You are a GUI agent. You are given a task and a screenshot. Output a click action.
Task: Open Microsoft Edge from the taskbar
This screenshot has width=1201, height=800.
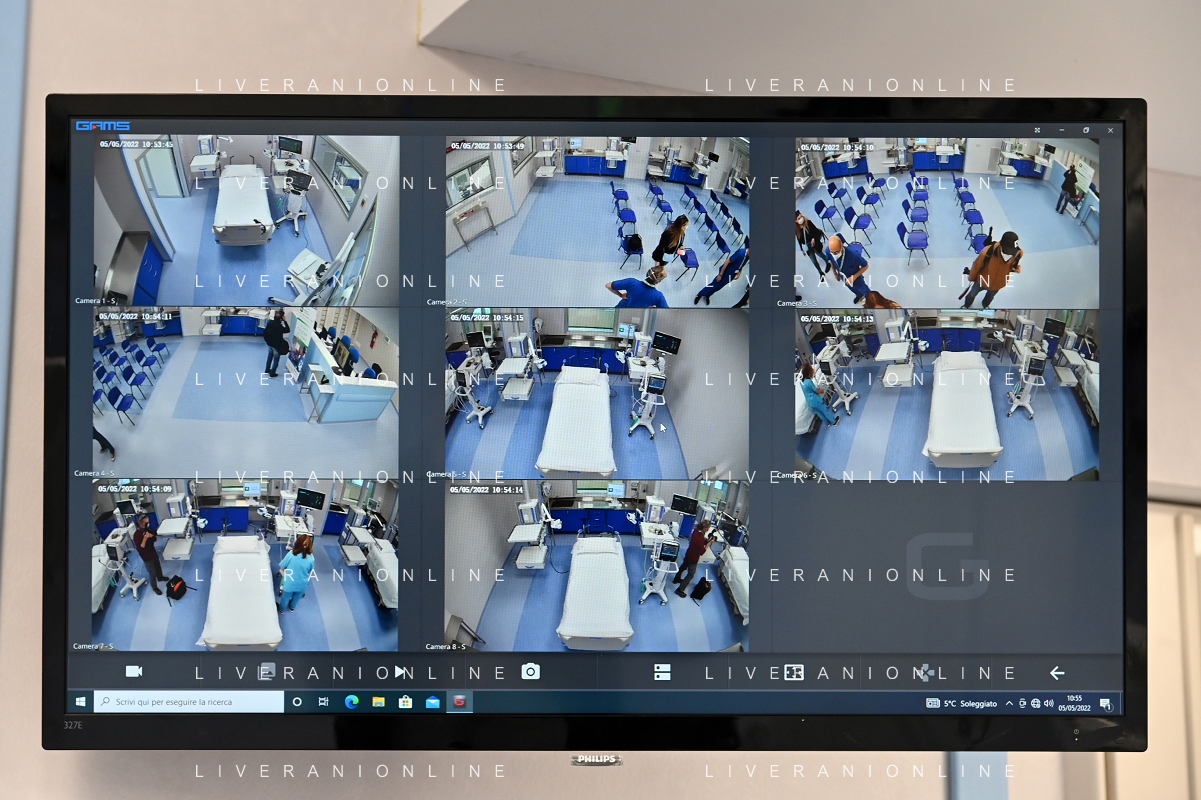(351, 702)
